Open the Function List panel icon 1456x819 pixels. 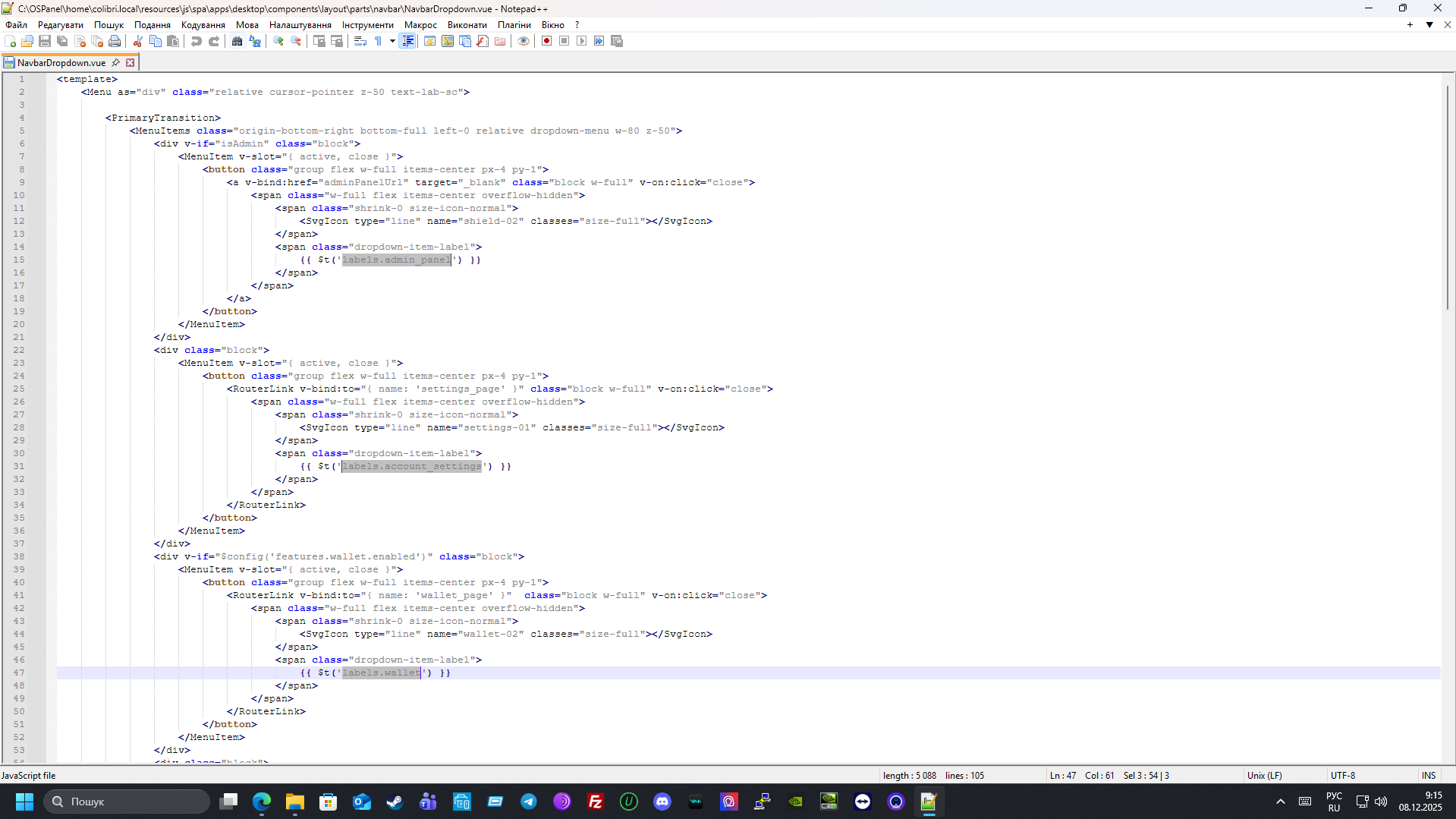click(x=483, y=41)
